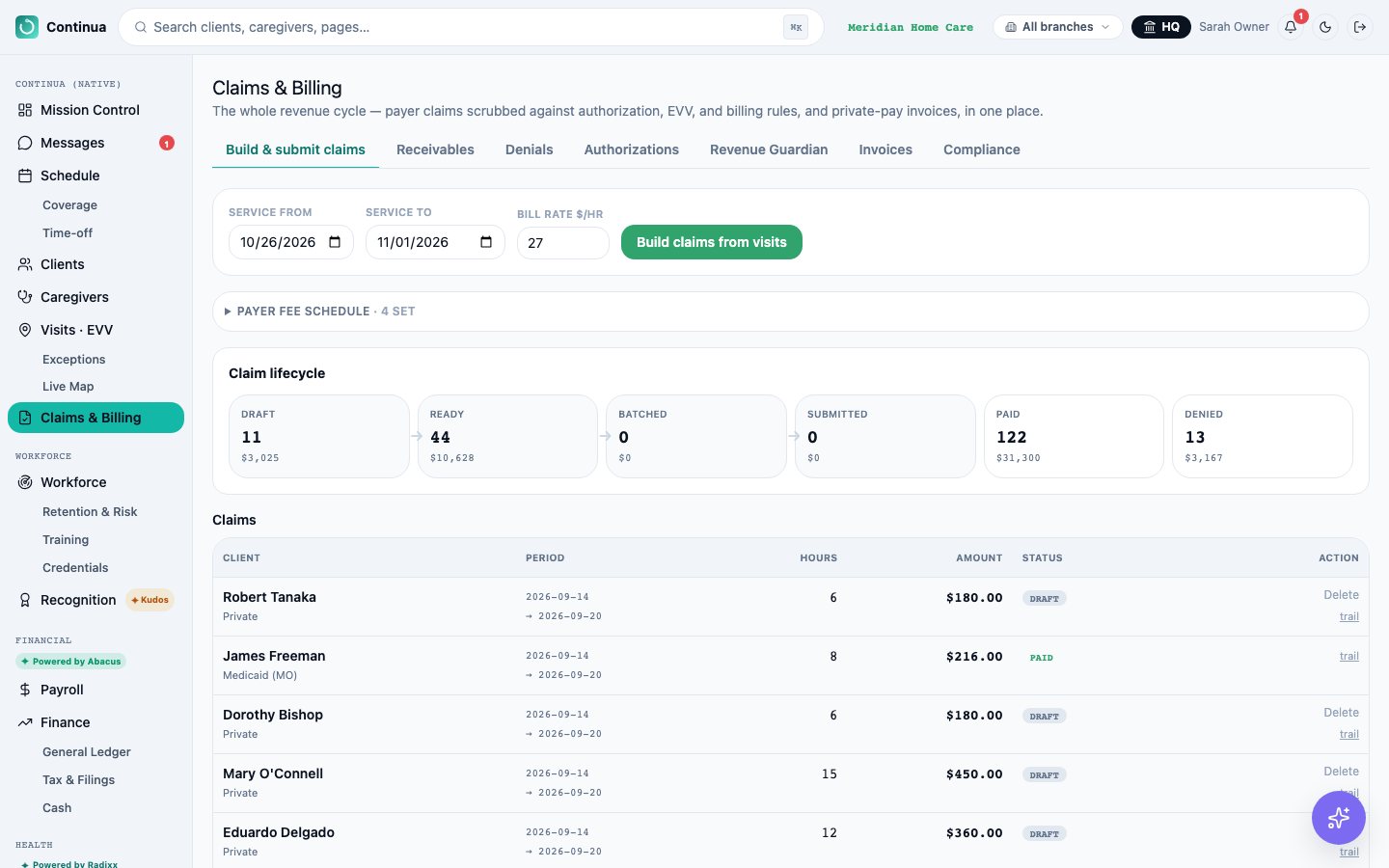Open the All branches dropdown
Viewport: 1389px width, 868px height.
click(x=1057, y=27)
